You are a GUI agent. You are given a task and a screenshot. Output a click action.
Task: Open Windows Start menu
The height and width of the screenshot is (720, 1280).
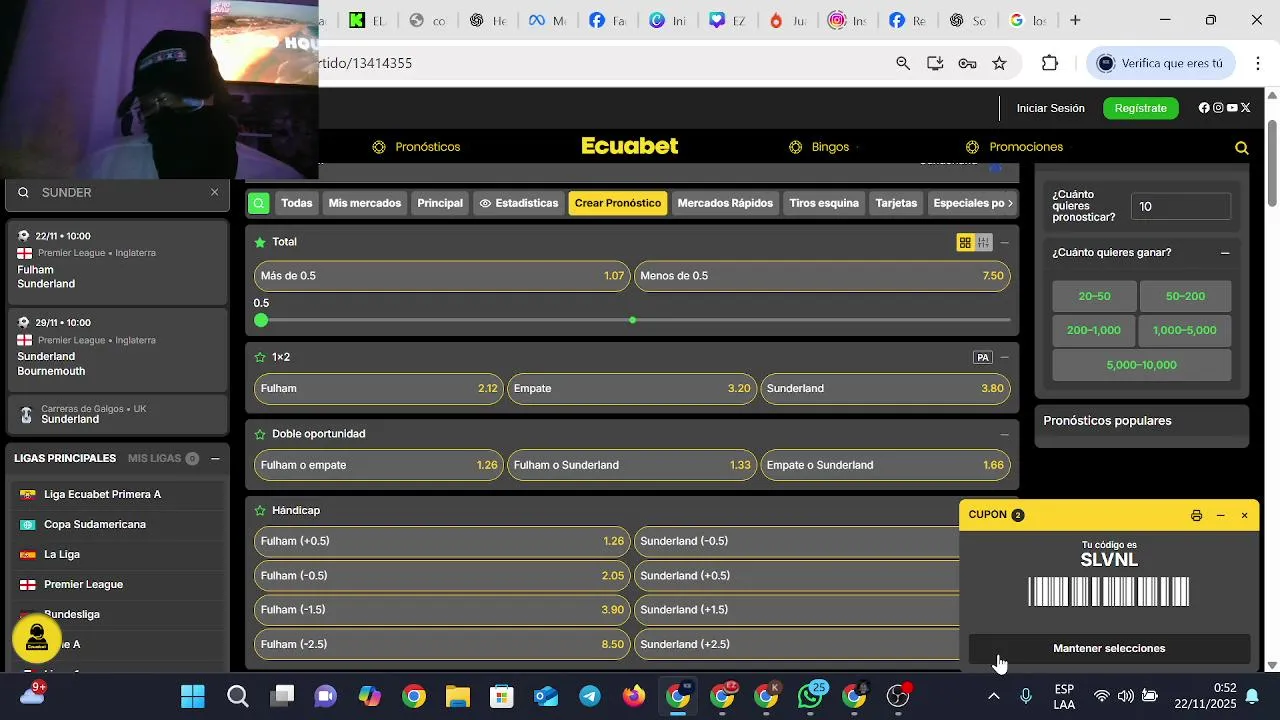[x=193, y=696]
